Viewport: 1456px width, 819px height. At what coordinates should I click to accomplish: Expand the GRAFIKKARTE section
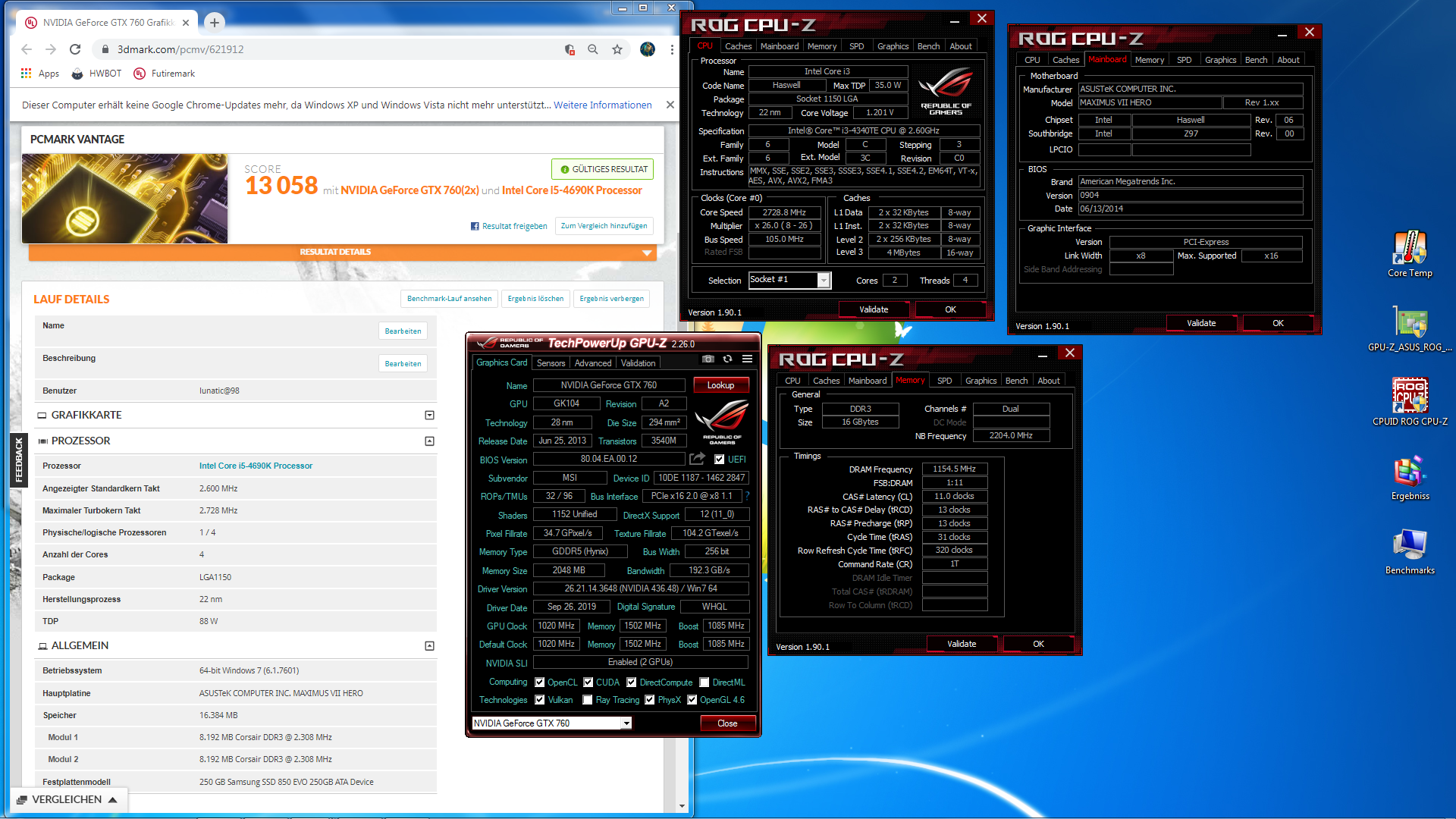click(429, 415)
